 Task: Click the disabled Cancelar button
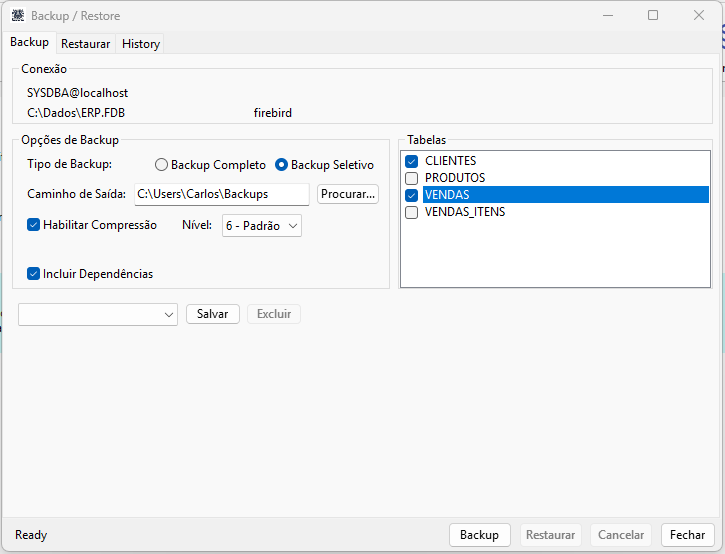tap(621, 535)
